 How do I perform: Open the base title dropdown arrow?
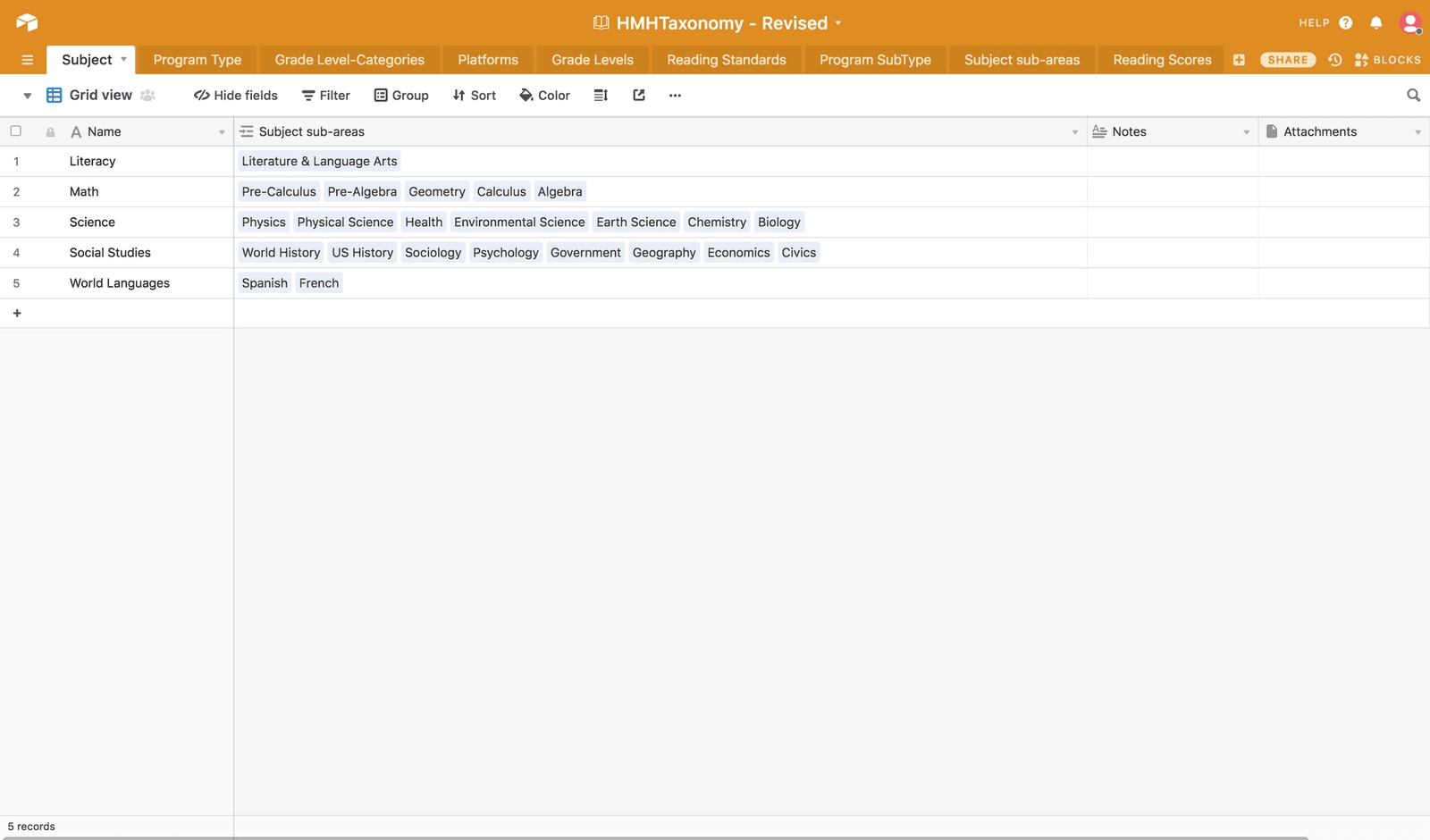tap(838, 23)
